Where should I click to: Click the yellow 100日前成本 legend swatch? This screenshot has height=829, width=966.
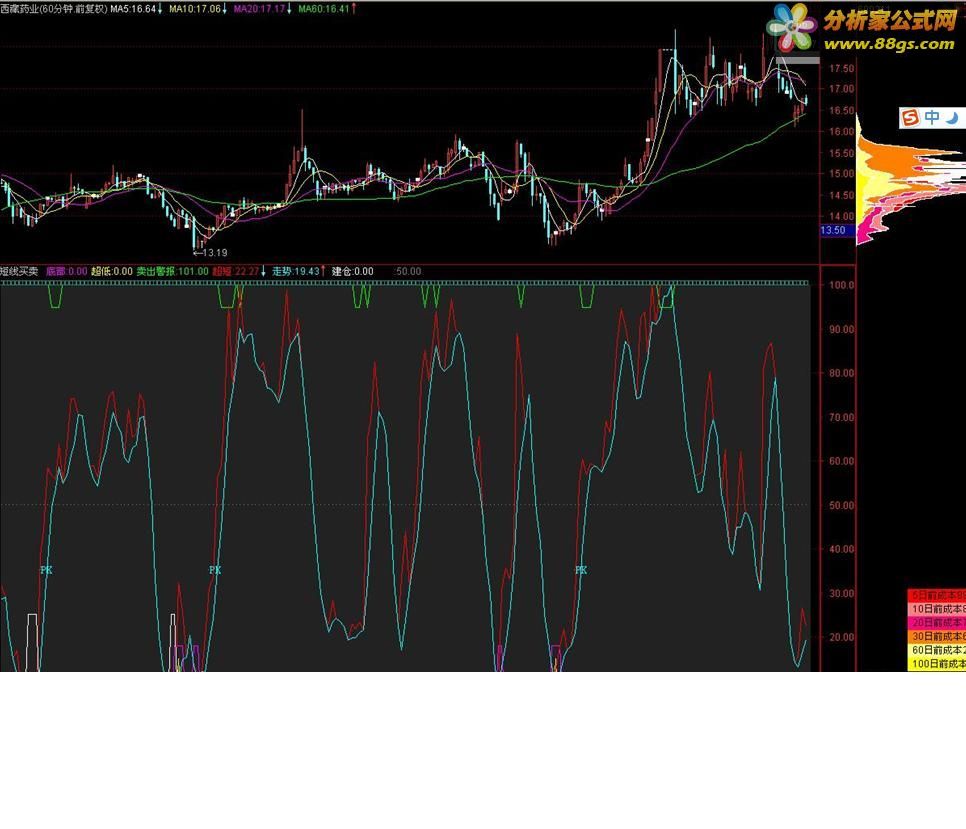pos(936,663)
